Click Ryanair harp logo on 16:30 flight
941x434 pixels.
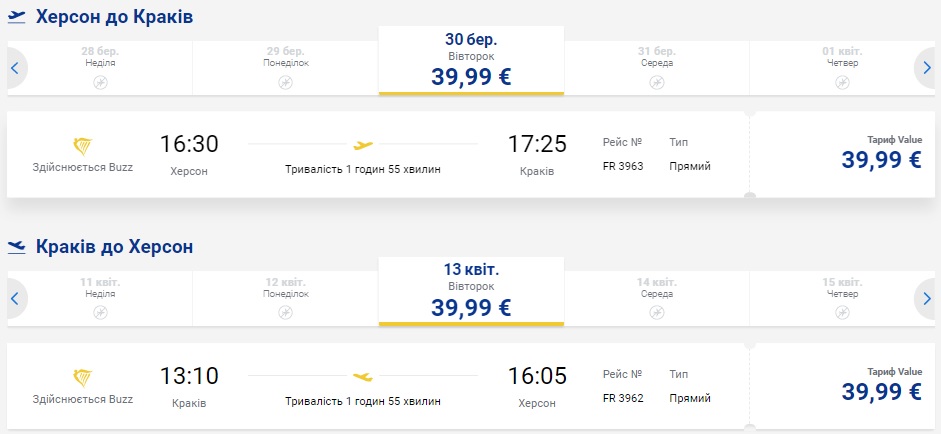82,146
